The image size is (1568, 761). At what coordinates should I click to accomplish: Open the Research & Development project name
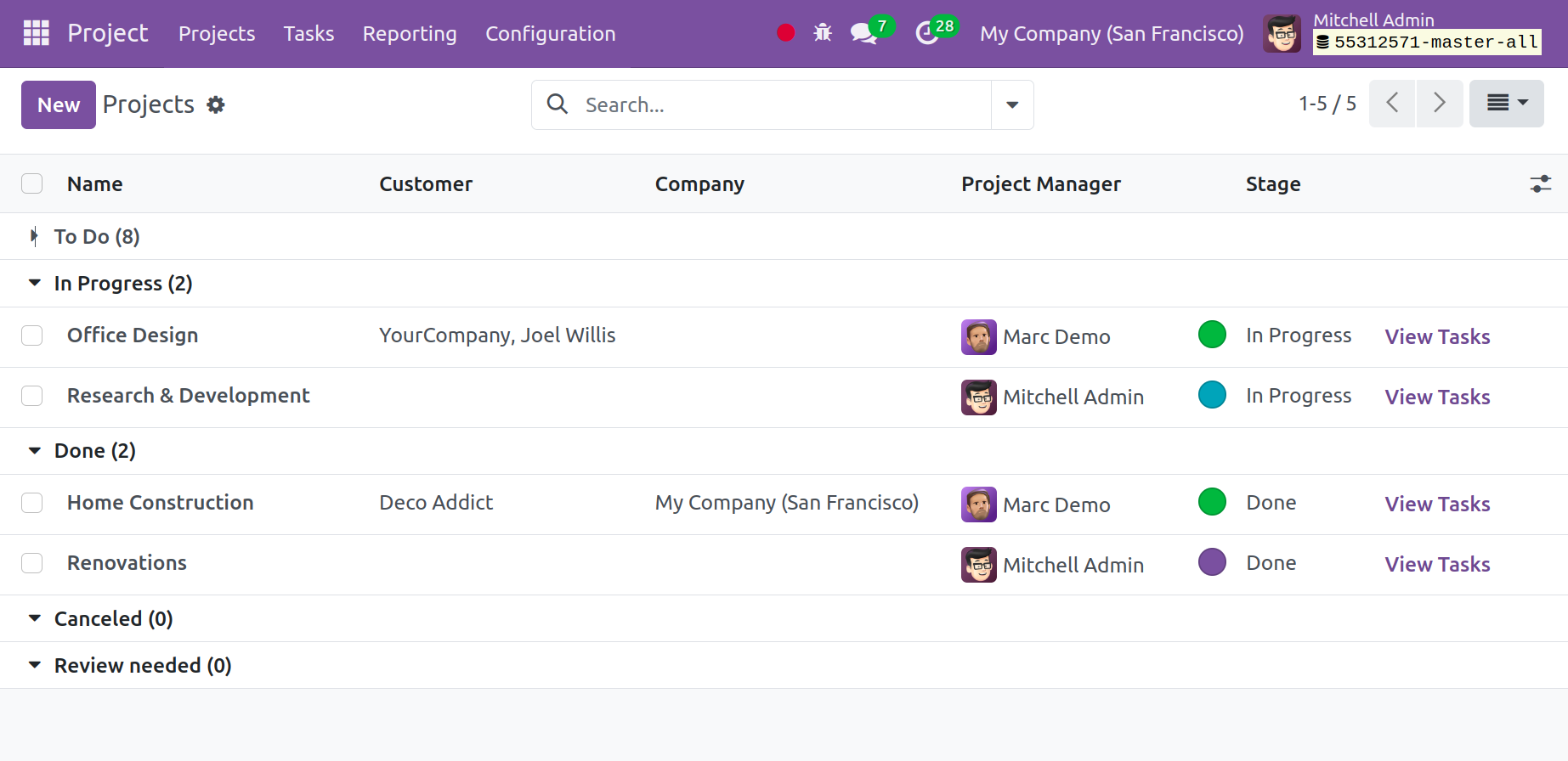tap(189, 396)
